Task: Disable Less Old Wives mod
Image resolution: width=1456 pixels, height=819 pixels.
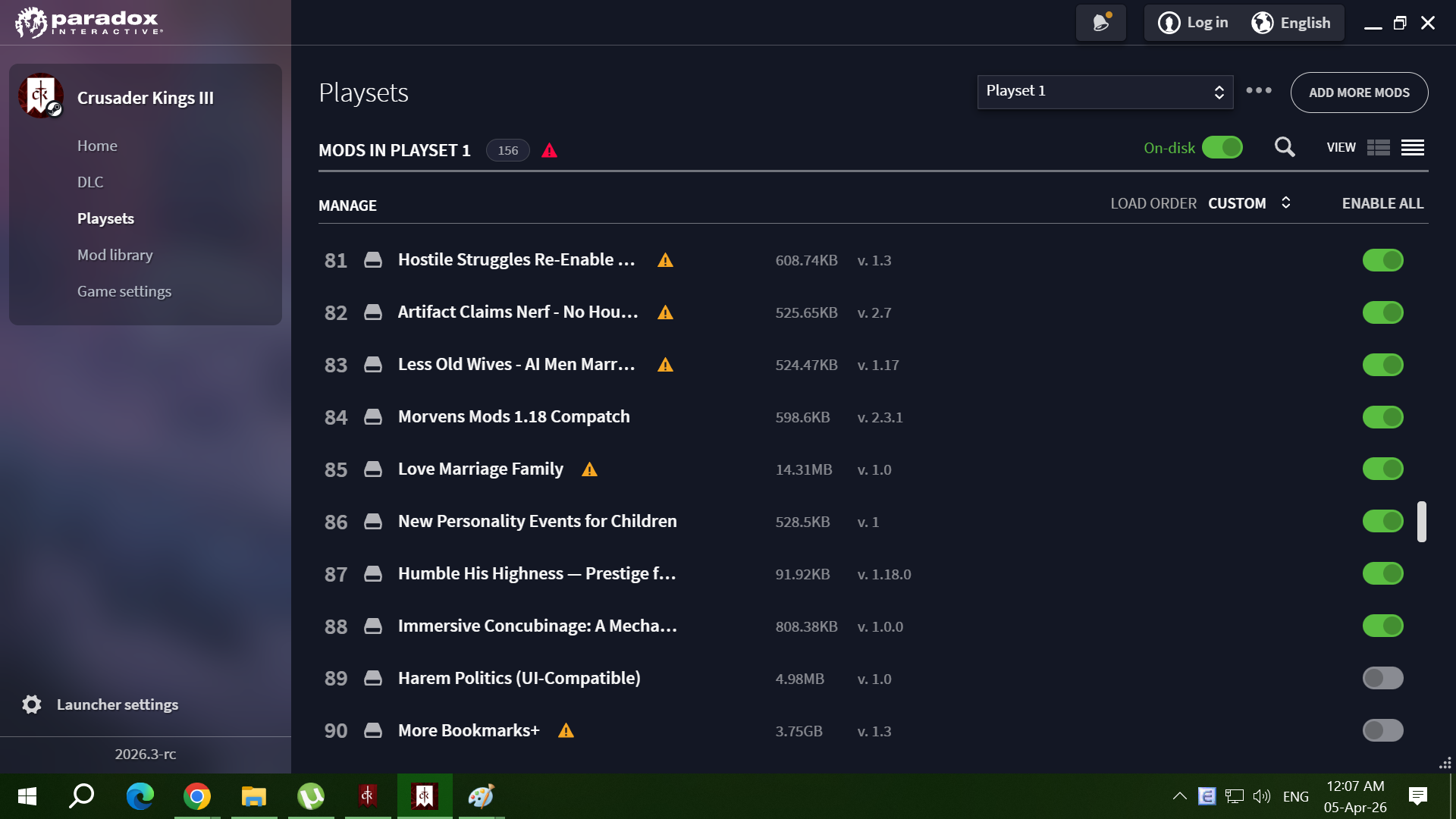Action: (1383, 365)
